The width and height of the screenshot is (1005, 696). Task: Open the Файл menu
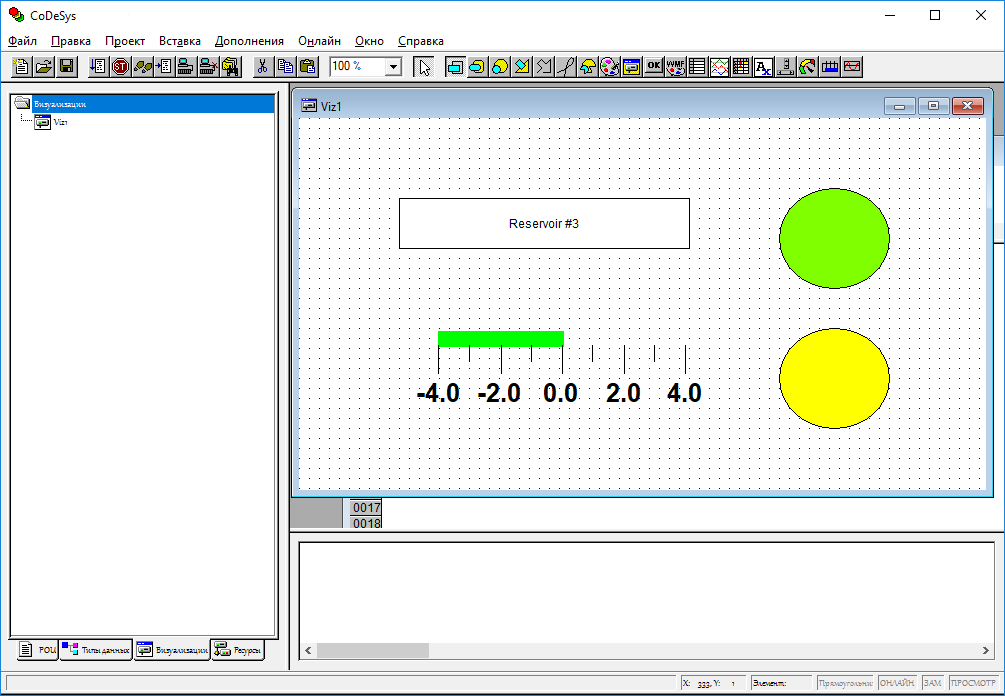tap(22, 41)
